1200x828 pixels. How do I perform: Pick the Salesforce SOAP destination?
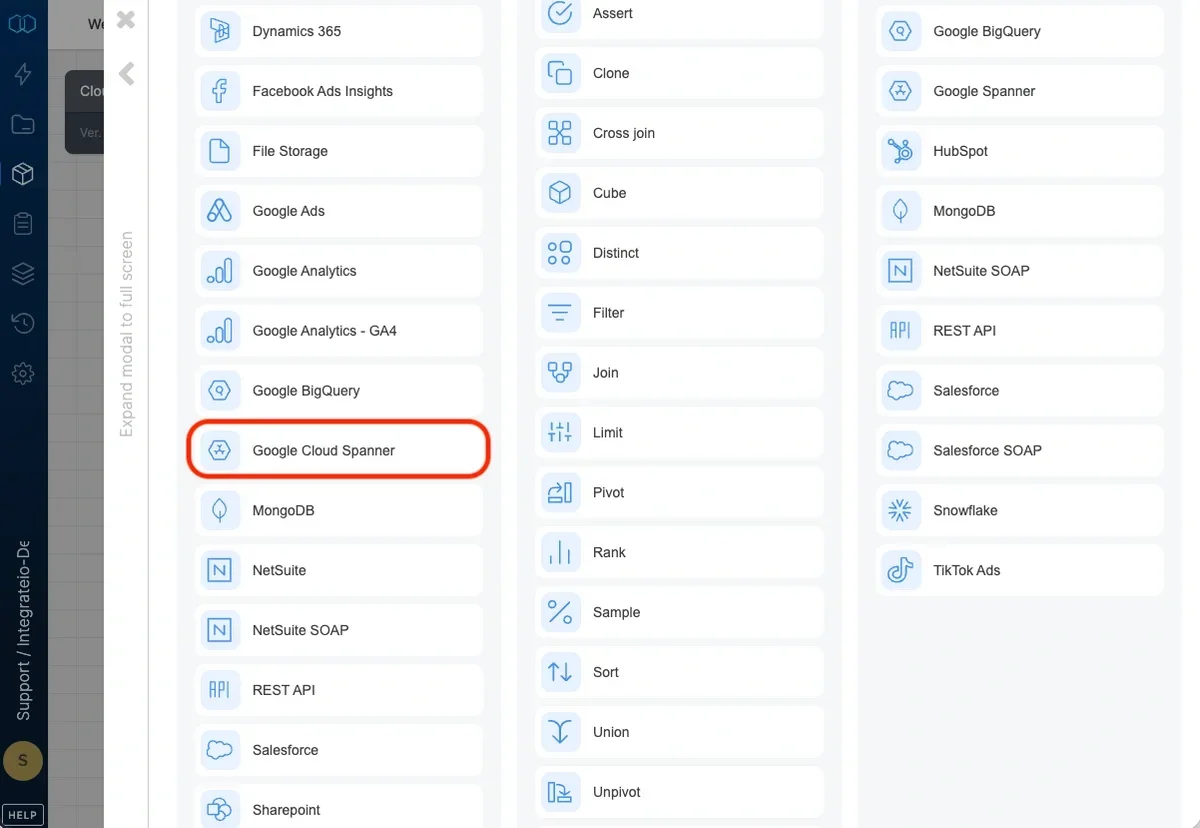1020,451
